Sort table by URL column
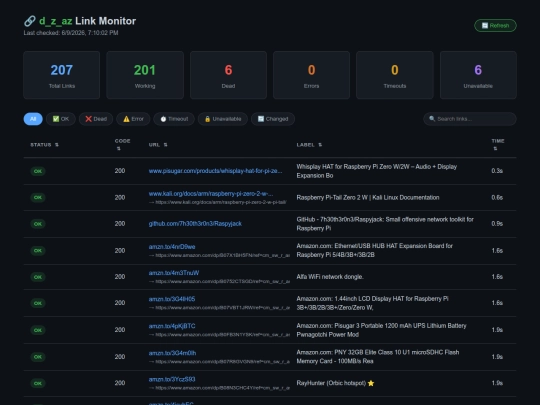 [x=158, y=145]
